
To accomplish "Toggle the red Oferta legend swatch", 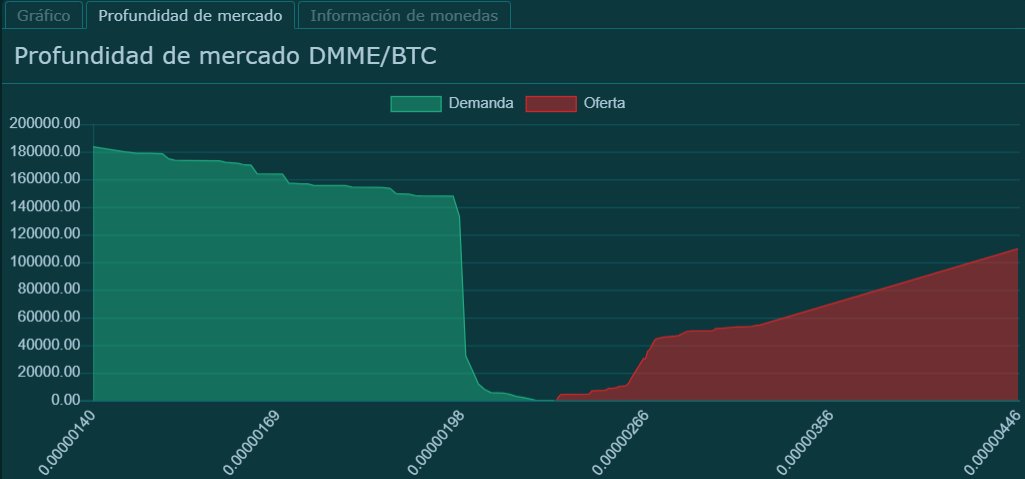I will pos(551,103).
